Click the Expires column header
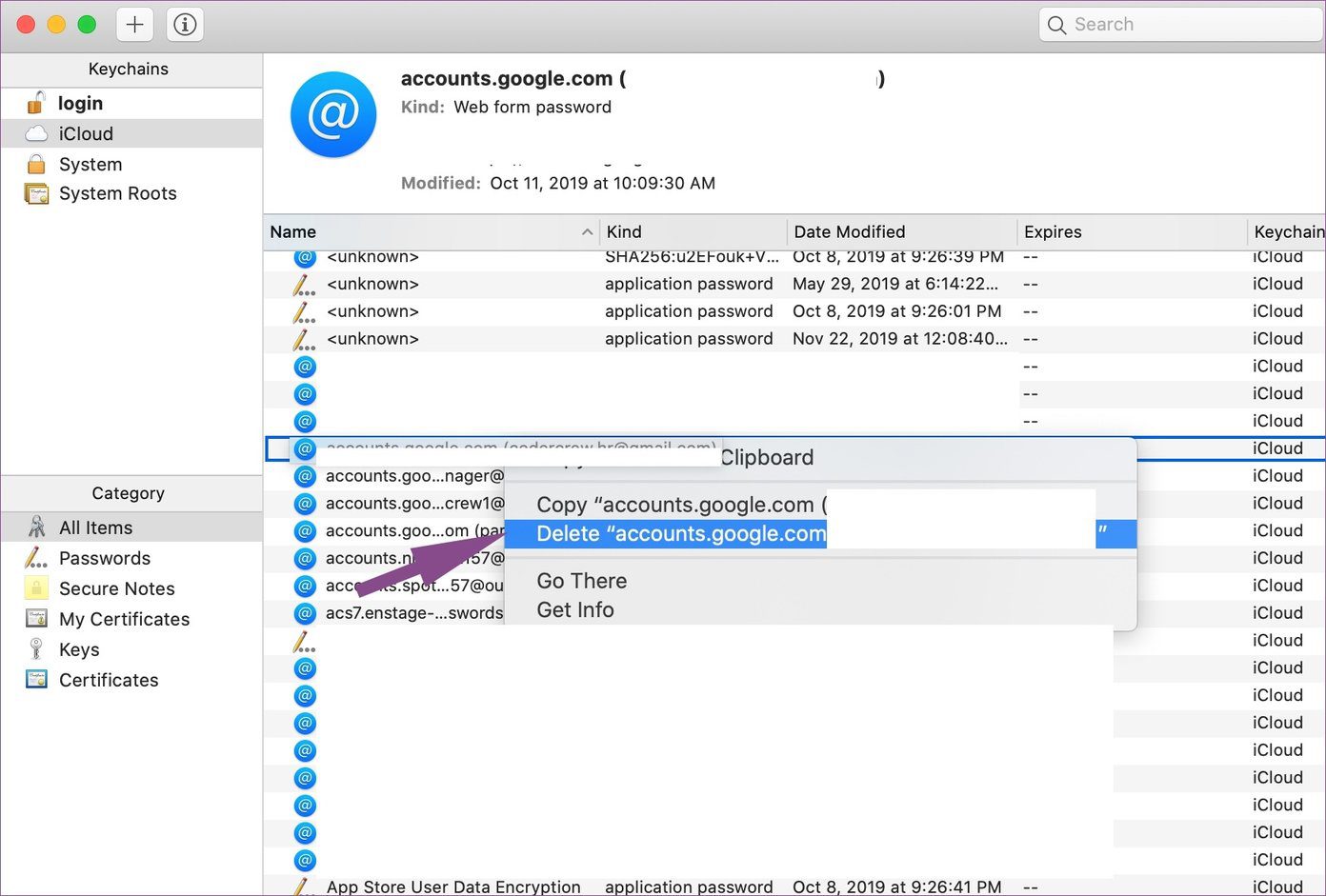Viewport: 1326px width, 896px height. coord(1132,231)
